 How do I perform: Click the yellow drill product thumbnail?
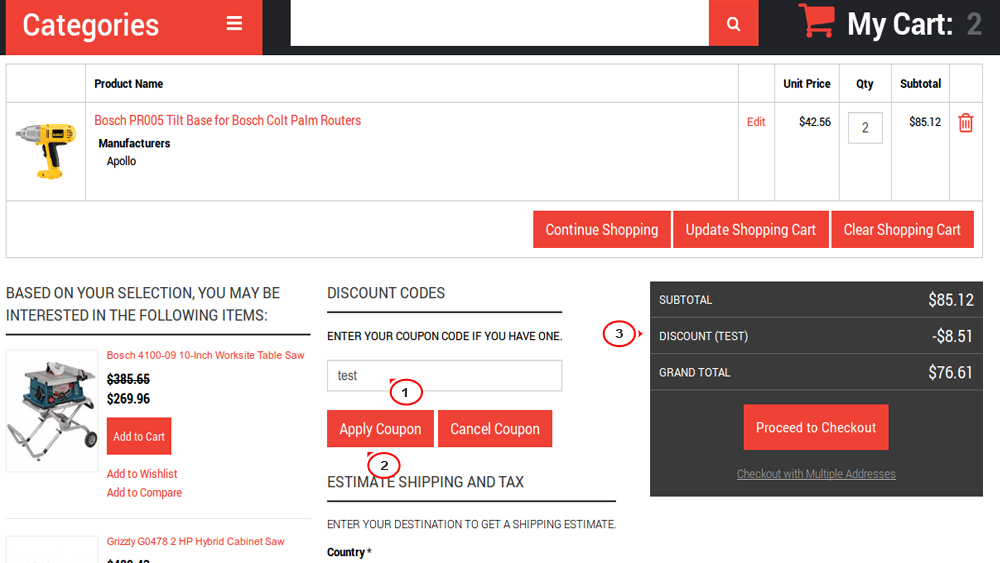point(46,151)
